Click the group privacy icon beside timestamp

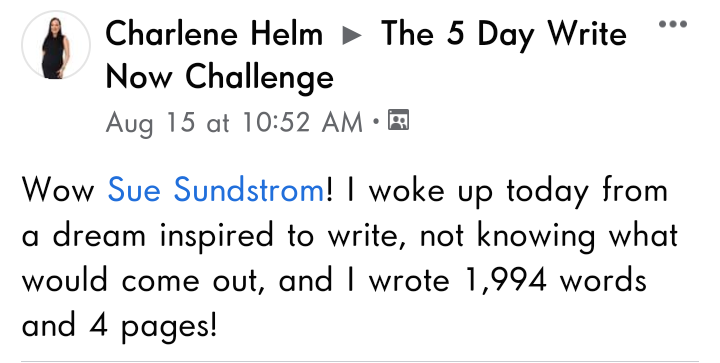click(x=398, y=120)
